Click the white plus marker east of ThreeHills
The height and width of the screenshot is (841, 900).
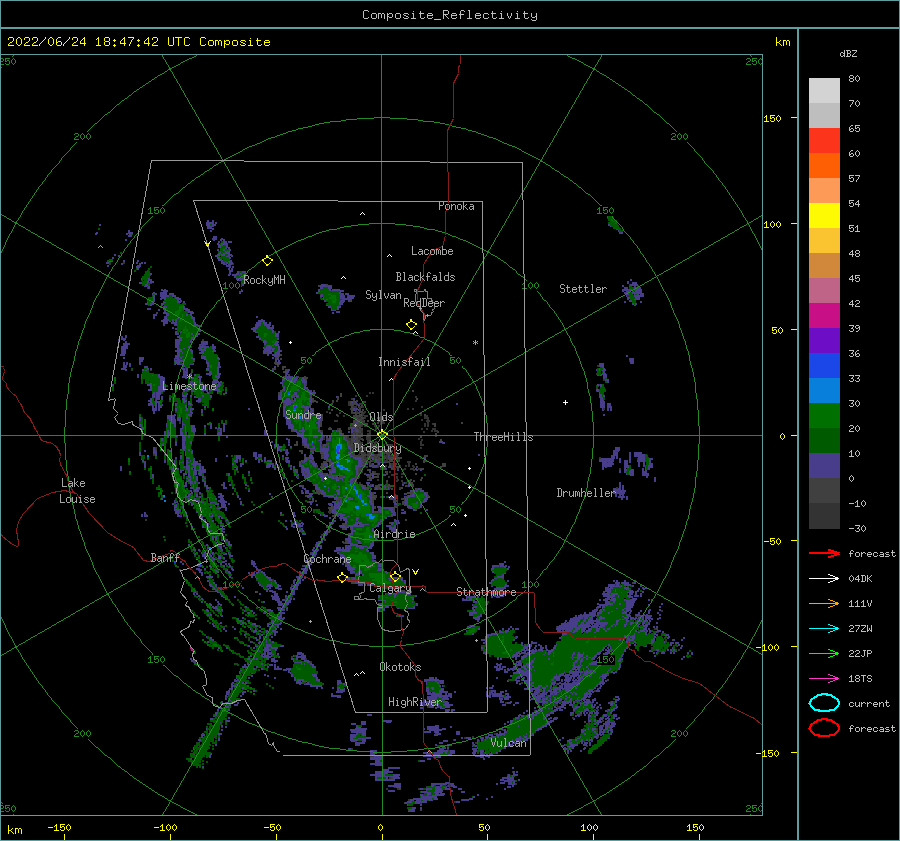click(x=565, y=402)
